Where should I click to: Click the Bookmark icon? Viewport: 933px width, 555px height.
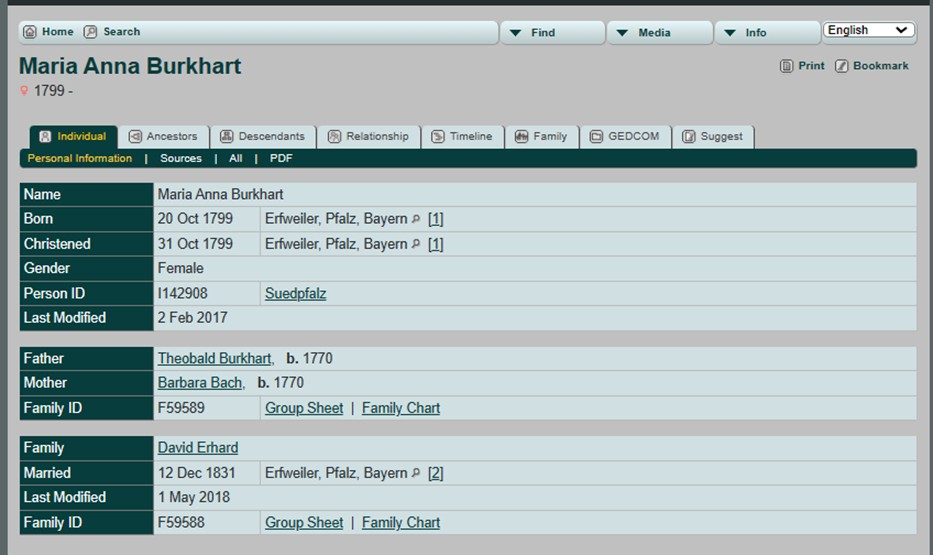point(842,66)
